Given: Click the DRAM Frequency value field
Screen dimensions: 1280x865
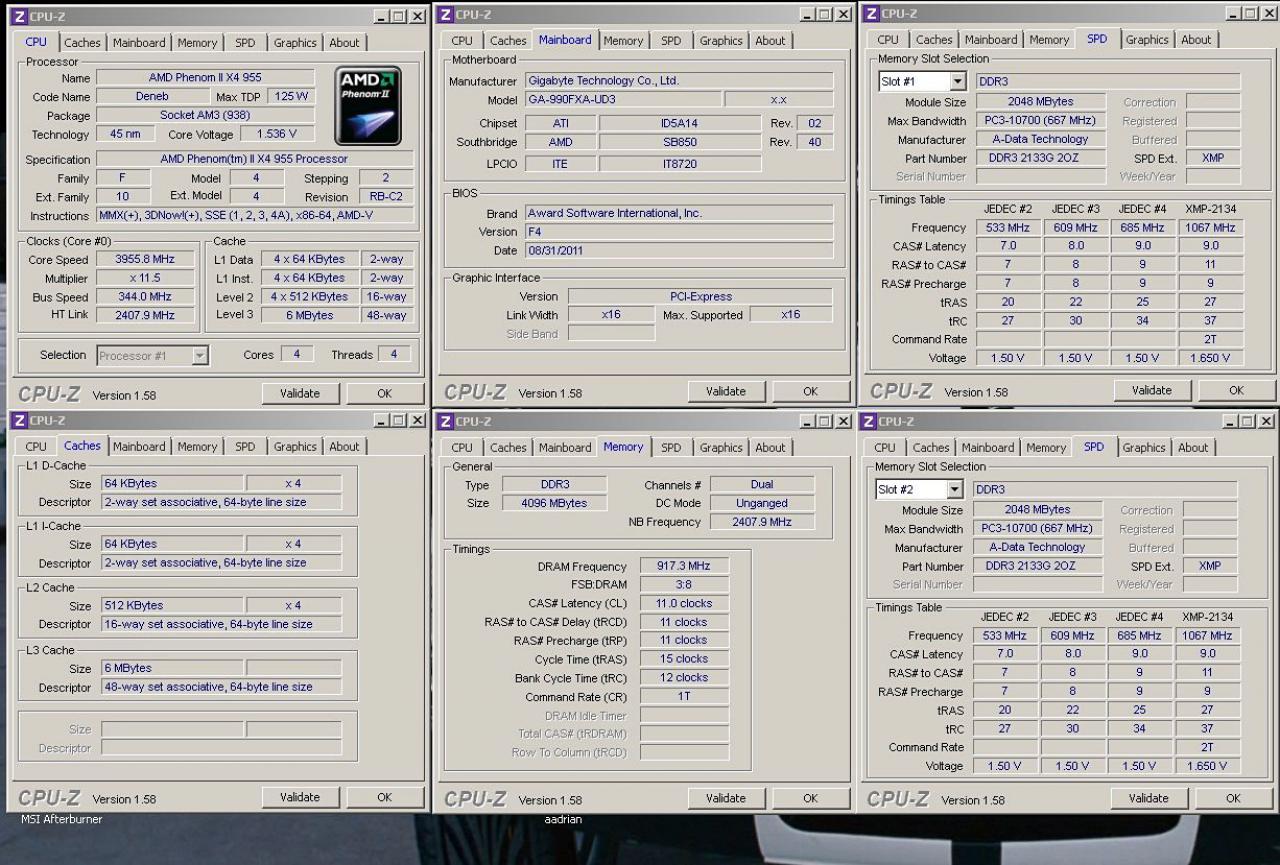Looking at the screenshot, I should coord(684,567).
